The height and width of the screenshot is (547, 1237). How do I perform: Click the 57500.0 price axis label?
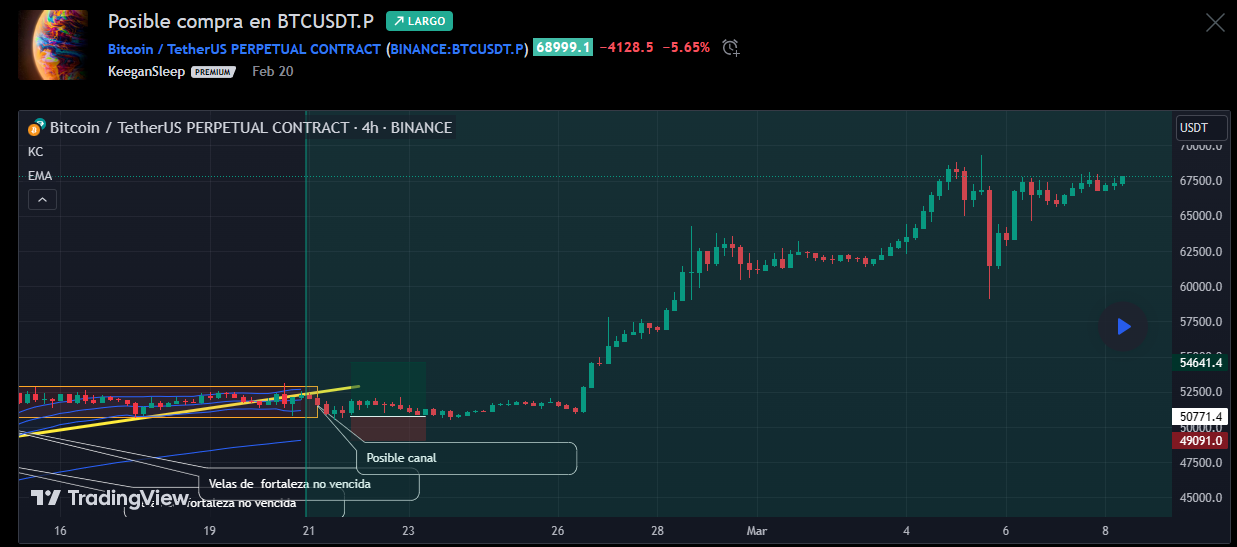point(1201,322)
